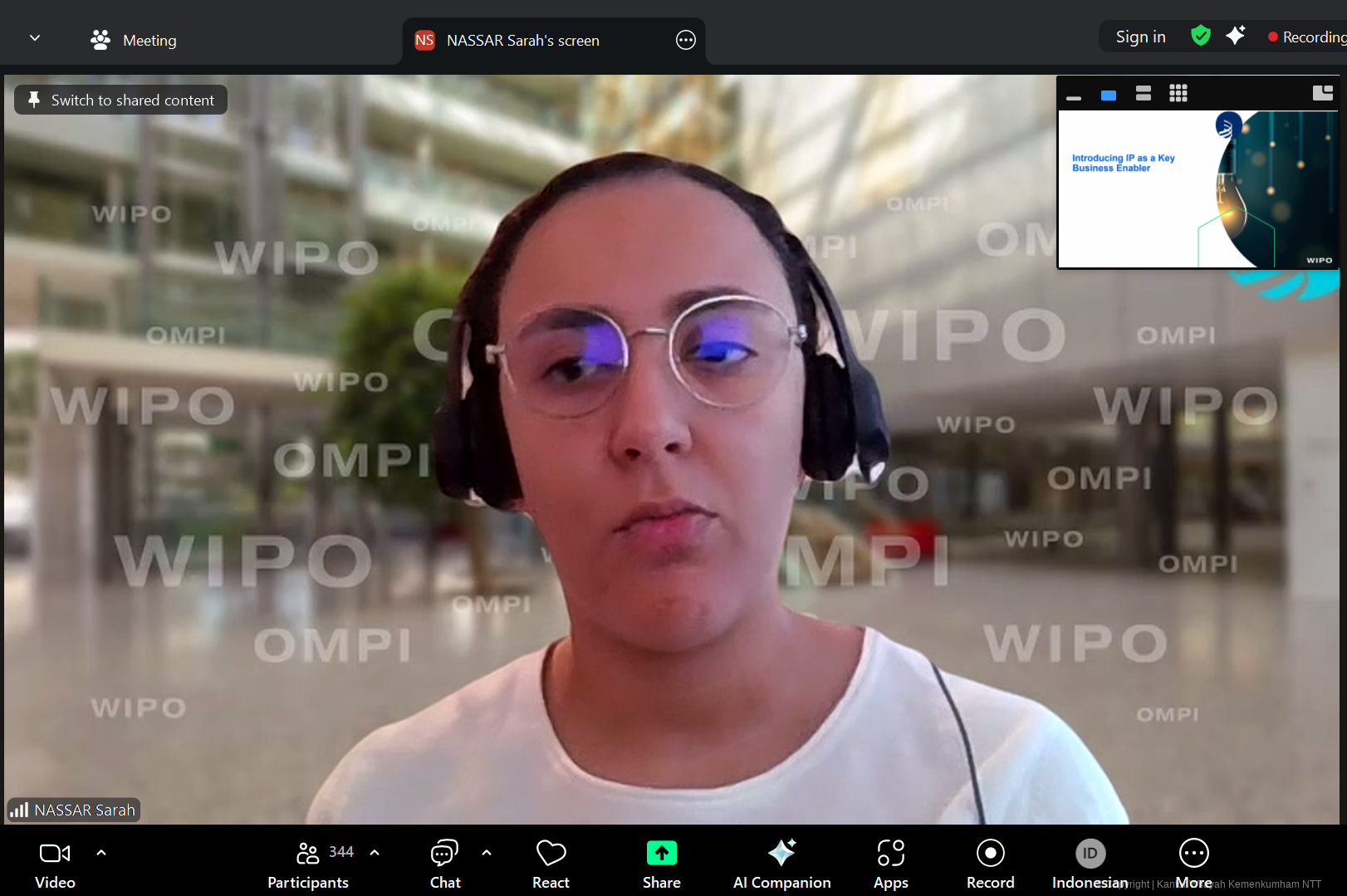Open More meeting options
Viewport: 1347px width, 896px height.
click(x=1193, y=864)
